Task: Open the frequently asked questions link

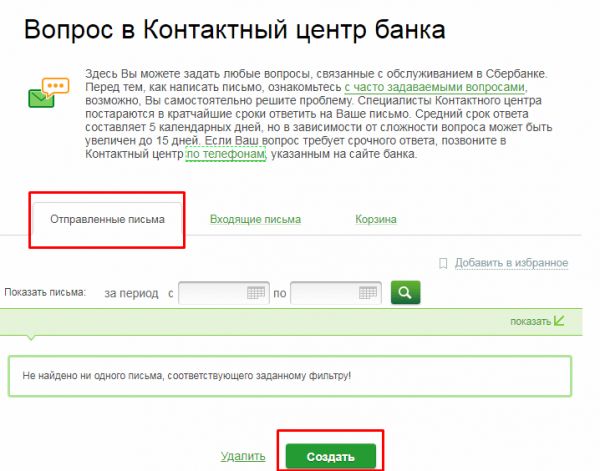Action: click(434, 87)
